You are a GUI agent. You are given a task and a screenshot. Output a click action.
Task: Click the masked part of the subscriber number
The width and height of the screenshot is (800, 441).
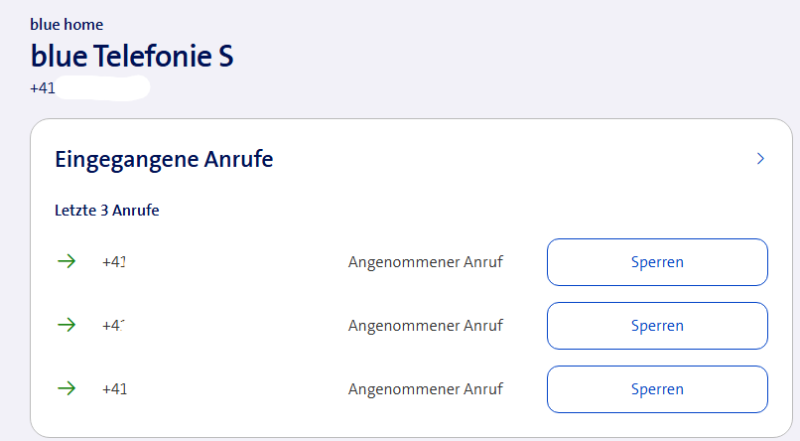103,88
